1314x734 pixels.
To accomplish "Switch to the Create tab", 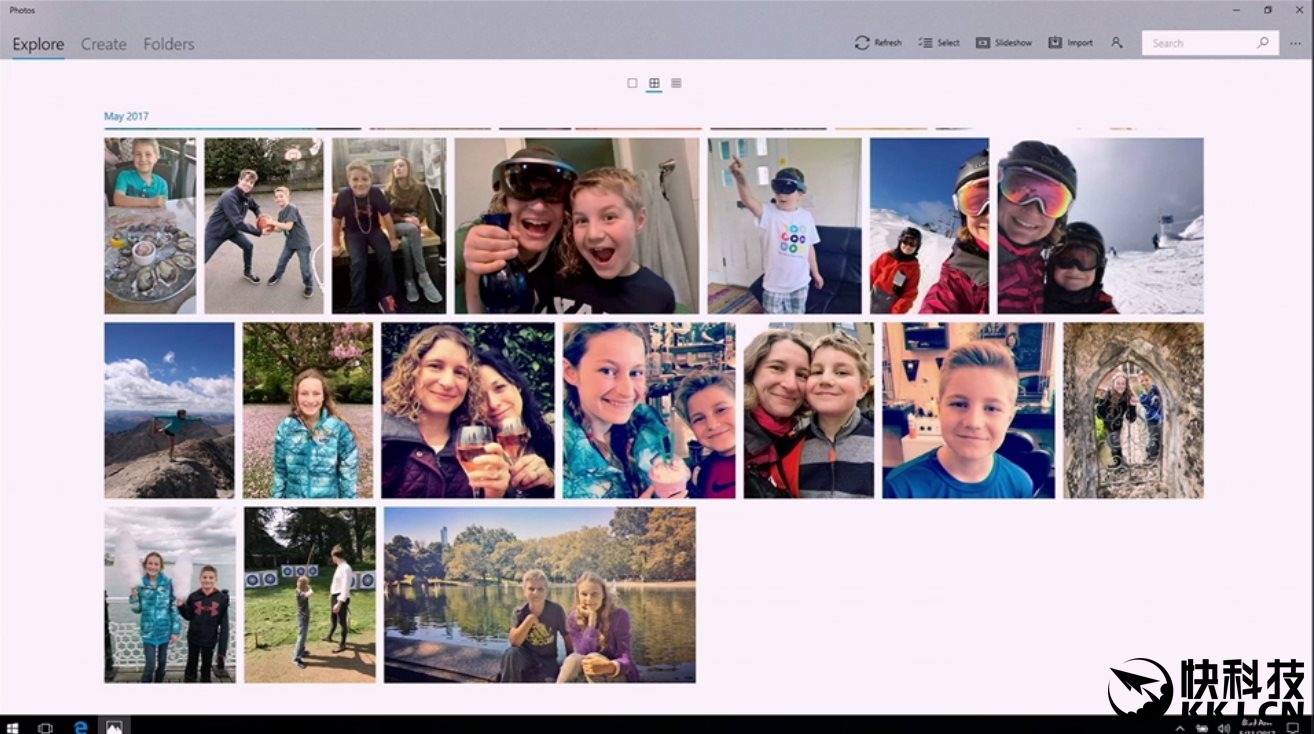I will tap(104, 44).
